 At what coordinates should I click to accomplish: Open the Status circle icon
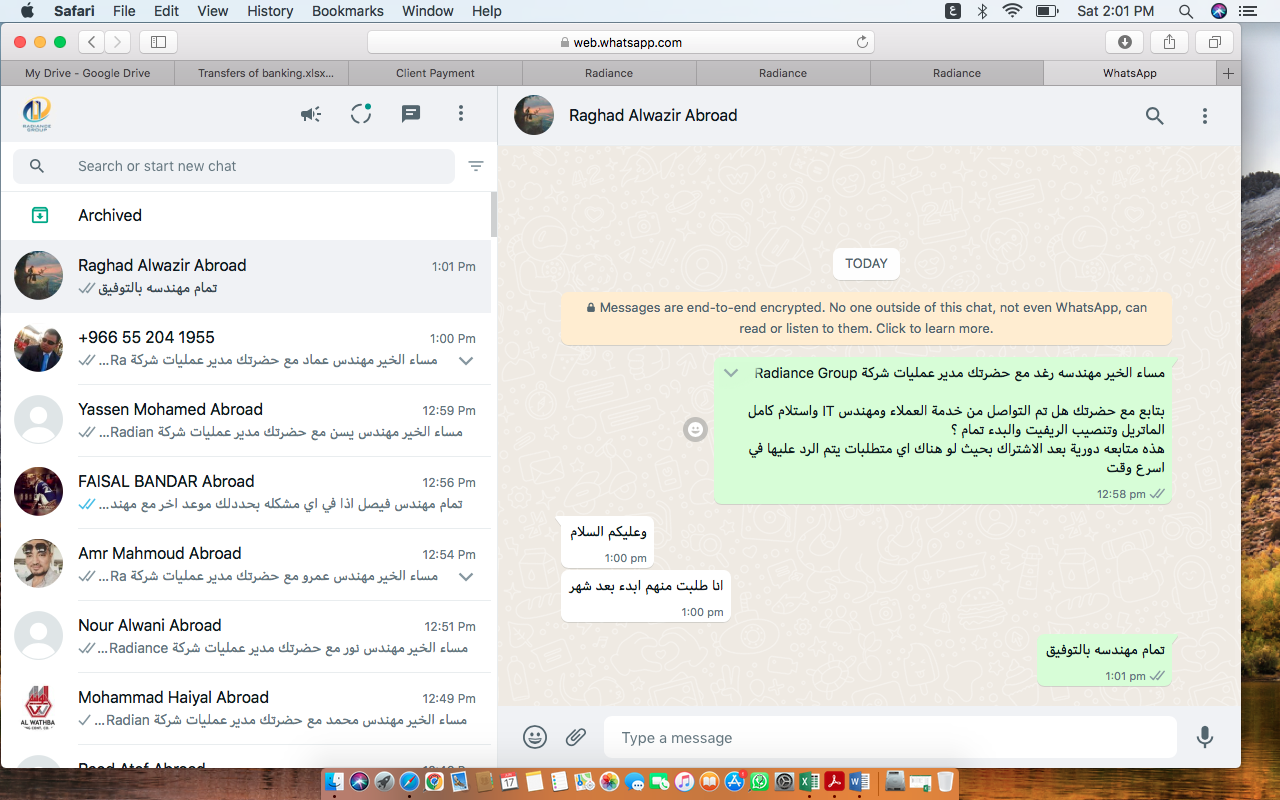pyautogui.click(x=361, y=114)
